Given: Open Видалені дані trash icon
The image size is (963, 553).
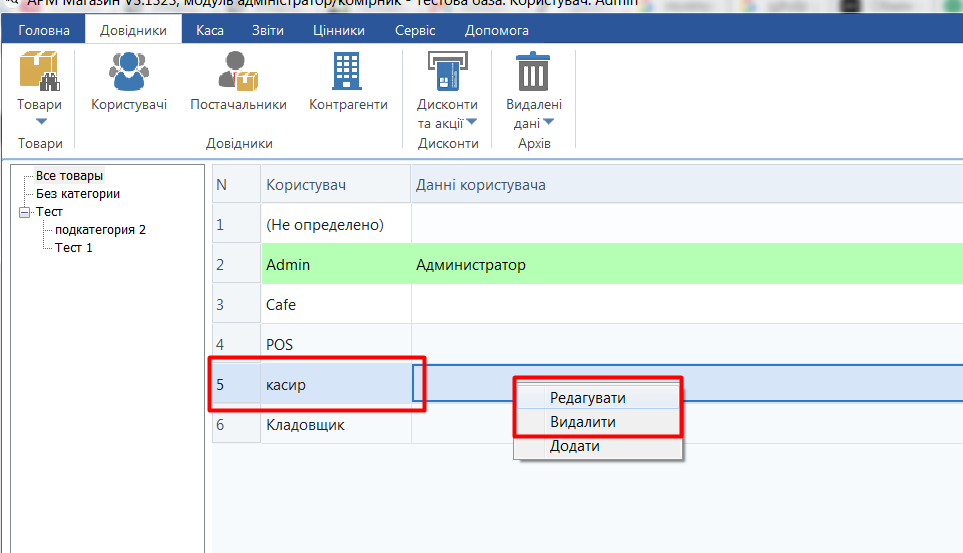Looking at the screenshot, I should tap(533, 71).
